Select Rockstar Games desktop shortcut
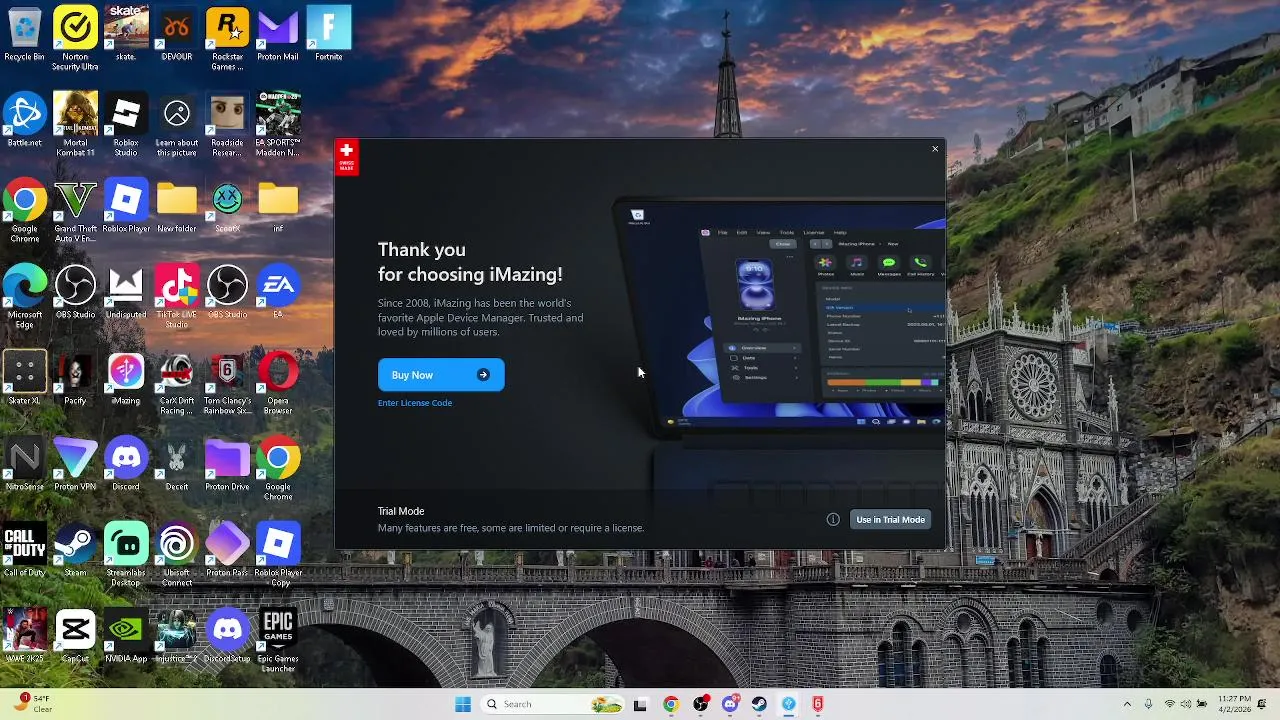The width and height of the screenshot is (1280, 720). (x=227, y=39)
